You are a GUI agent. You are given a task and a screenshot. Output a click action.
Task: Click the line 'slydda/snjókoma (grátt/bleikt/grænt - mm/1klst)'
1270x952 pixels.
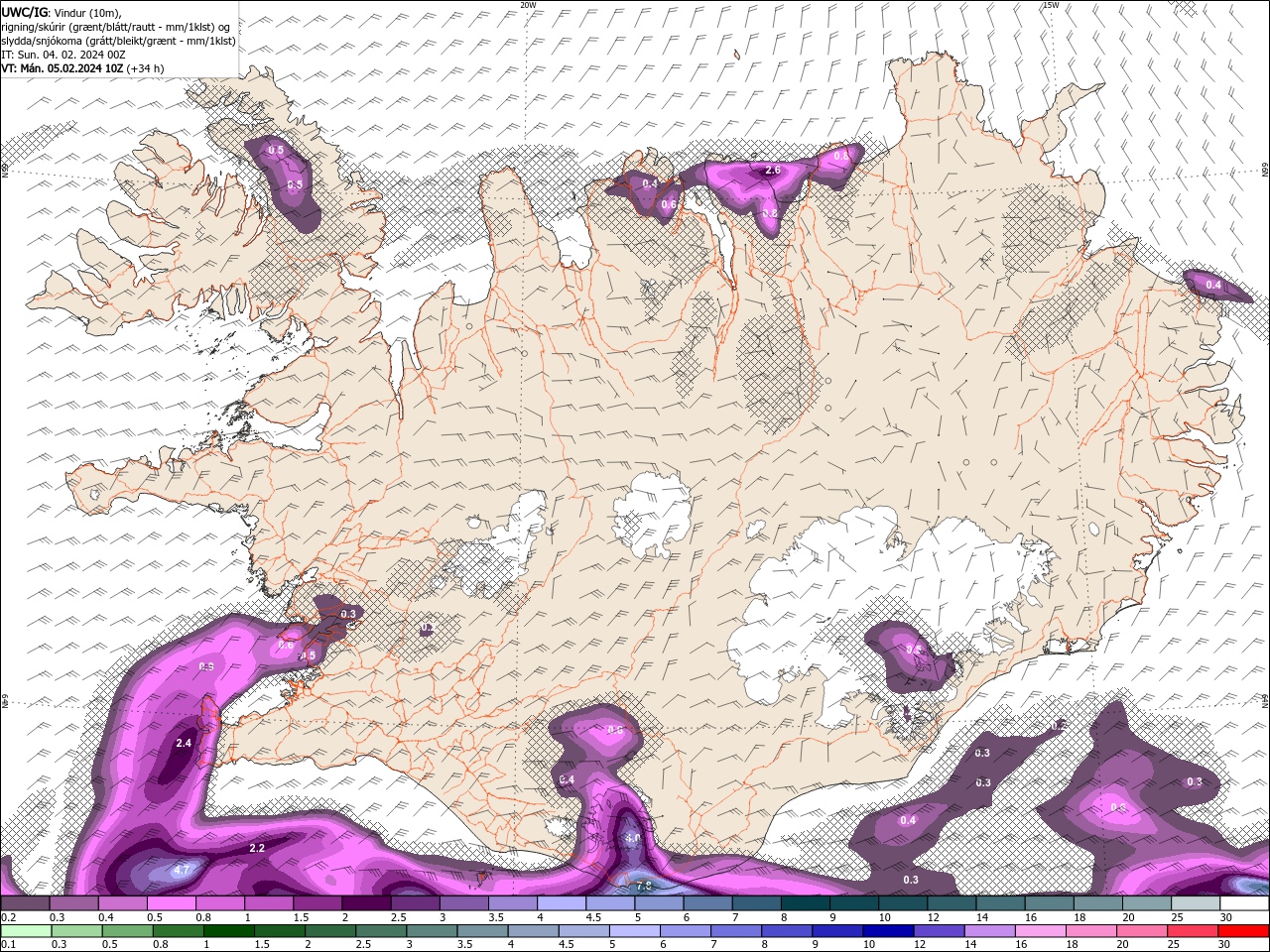pyautogui.click(x=118, y=41)
